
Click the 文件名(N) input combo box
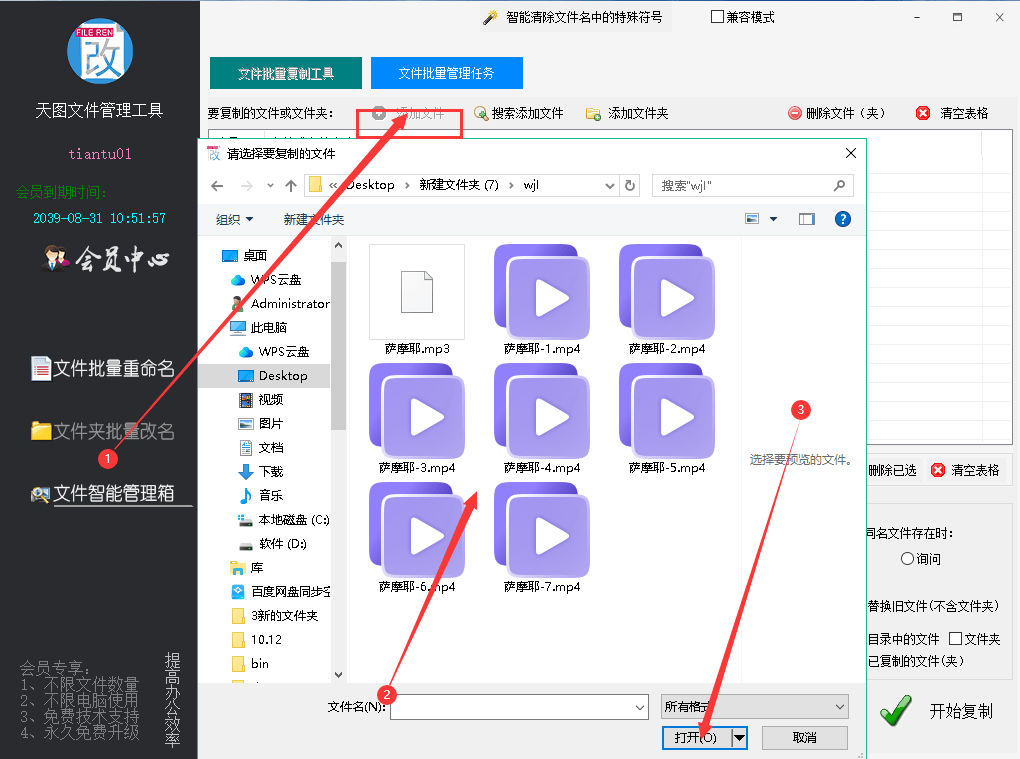click(519, 707)
